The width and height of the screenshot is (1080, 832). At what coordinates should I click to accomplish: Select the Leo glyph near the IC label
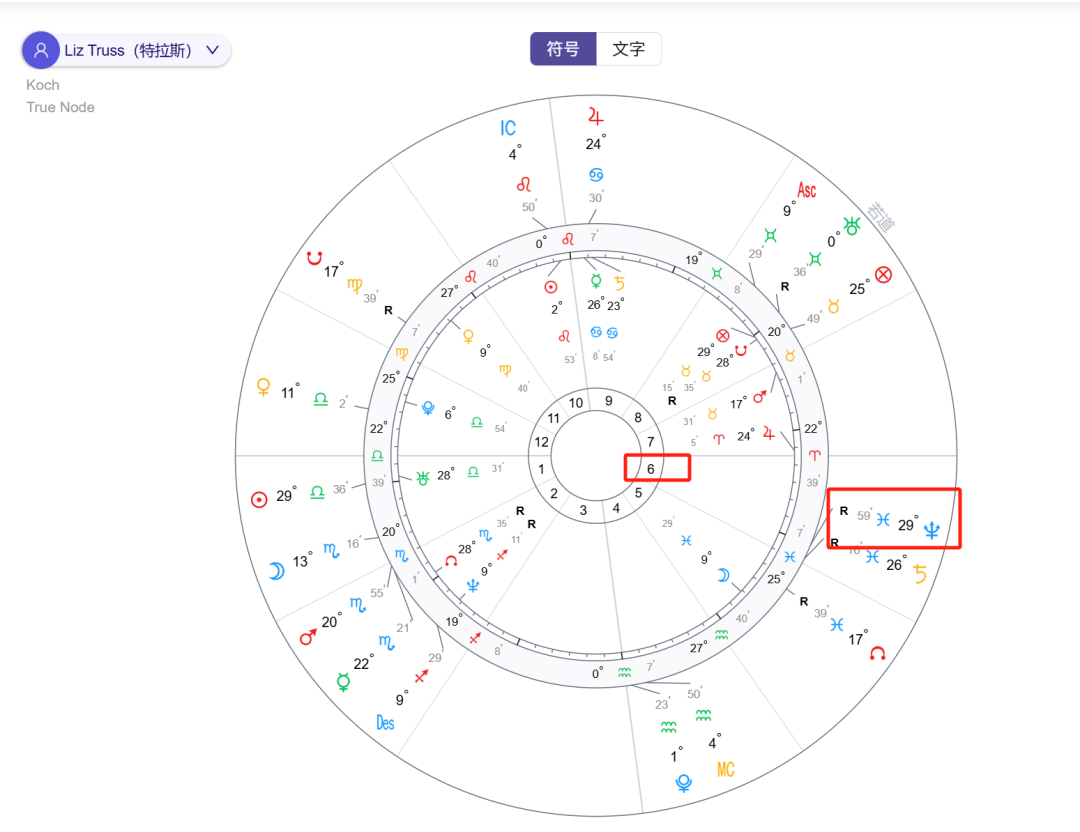[x=525, y=184]
